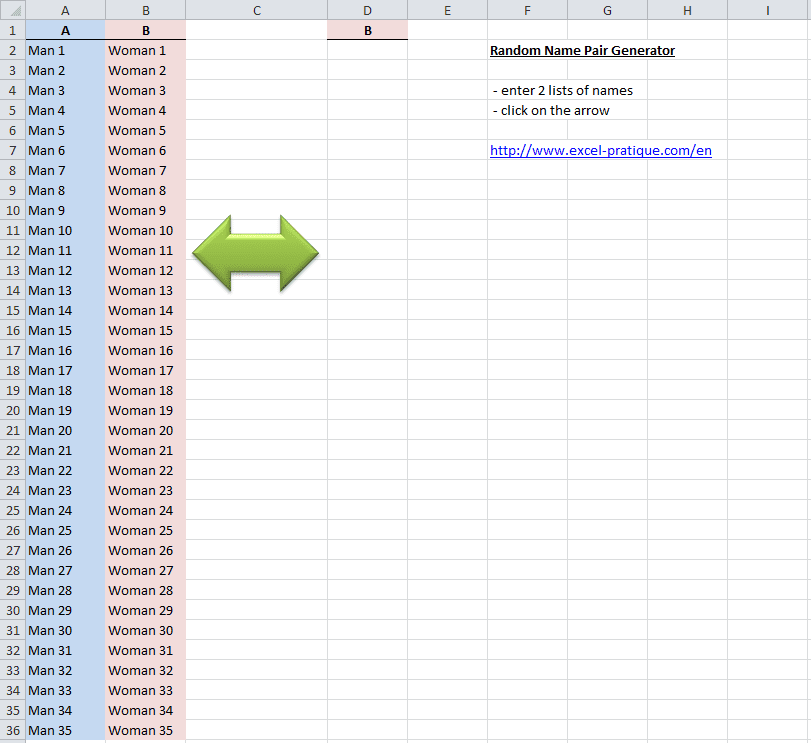Select cell 'Woman 18'

145,390
